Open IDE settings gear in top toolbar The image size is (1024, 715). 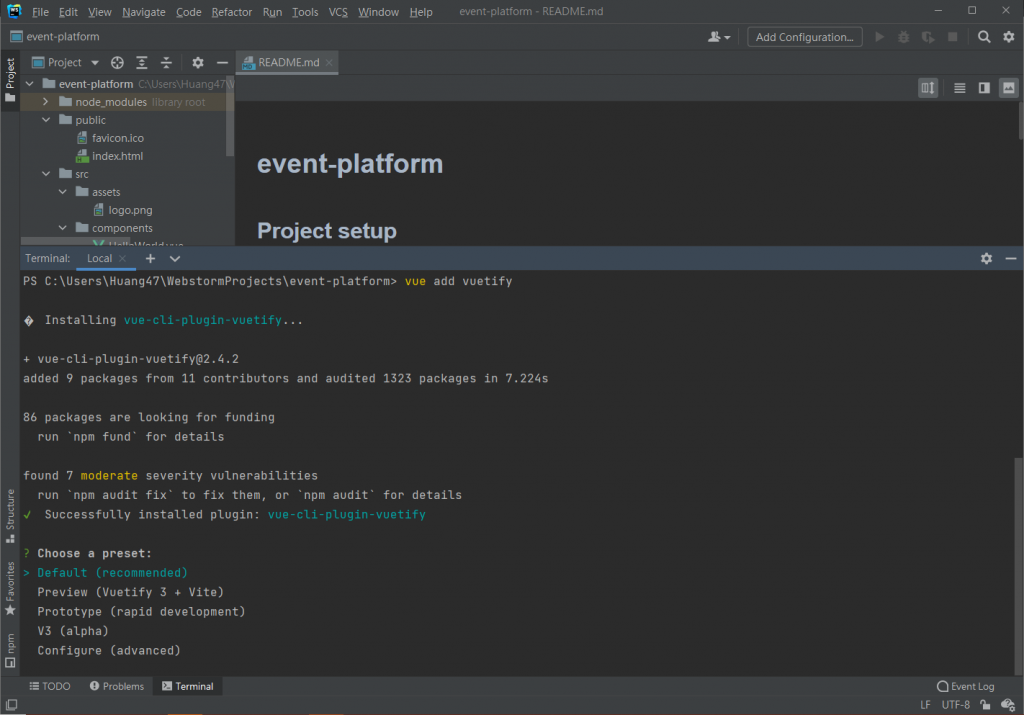tap(1009, 37)
